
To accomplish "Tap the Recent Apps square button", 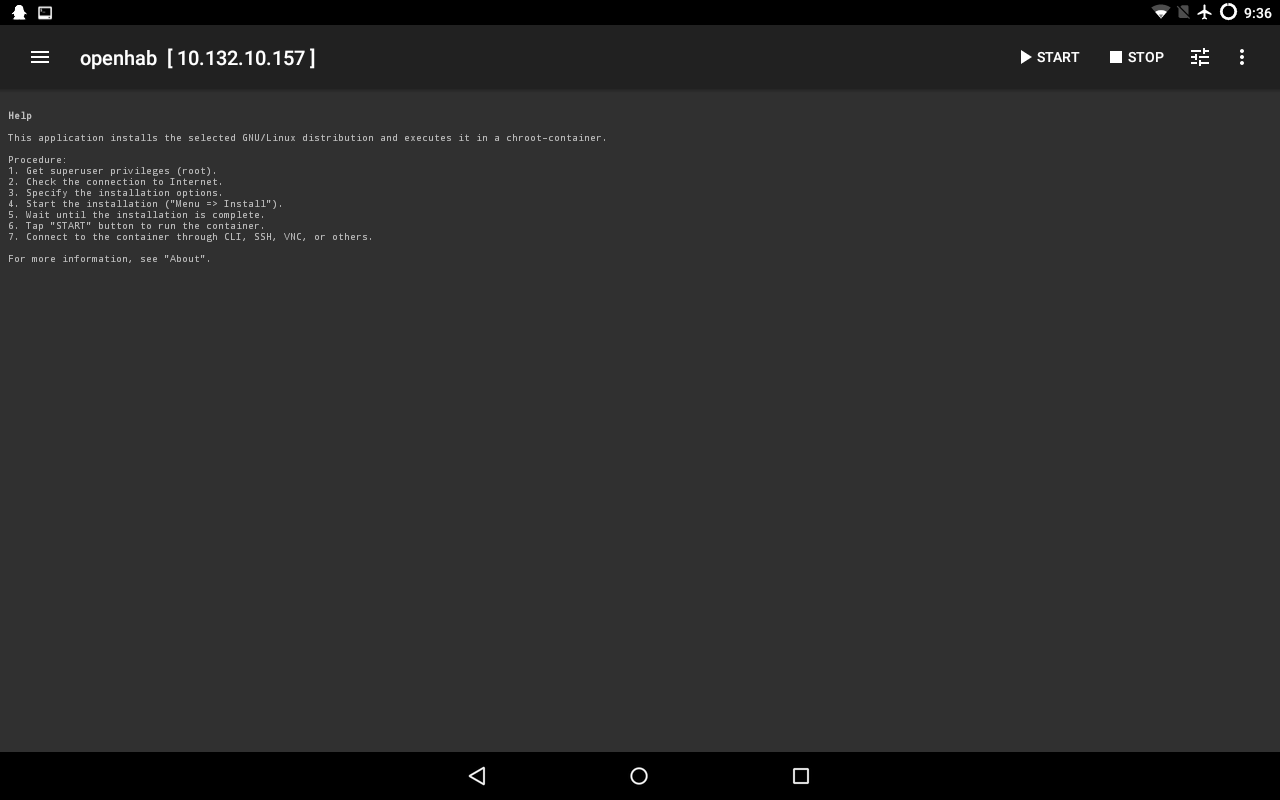I will 800,775.
